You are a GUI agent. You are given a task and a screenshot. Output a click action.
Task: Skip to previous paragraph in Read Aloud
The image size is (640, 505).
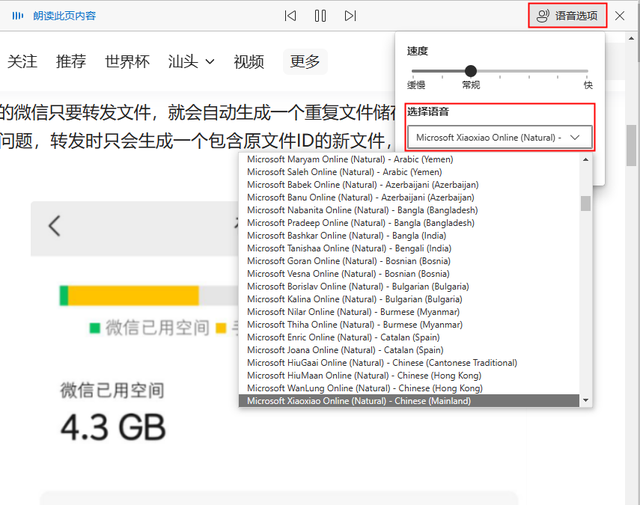click(x=290, y=16)
